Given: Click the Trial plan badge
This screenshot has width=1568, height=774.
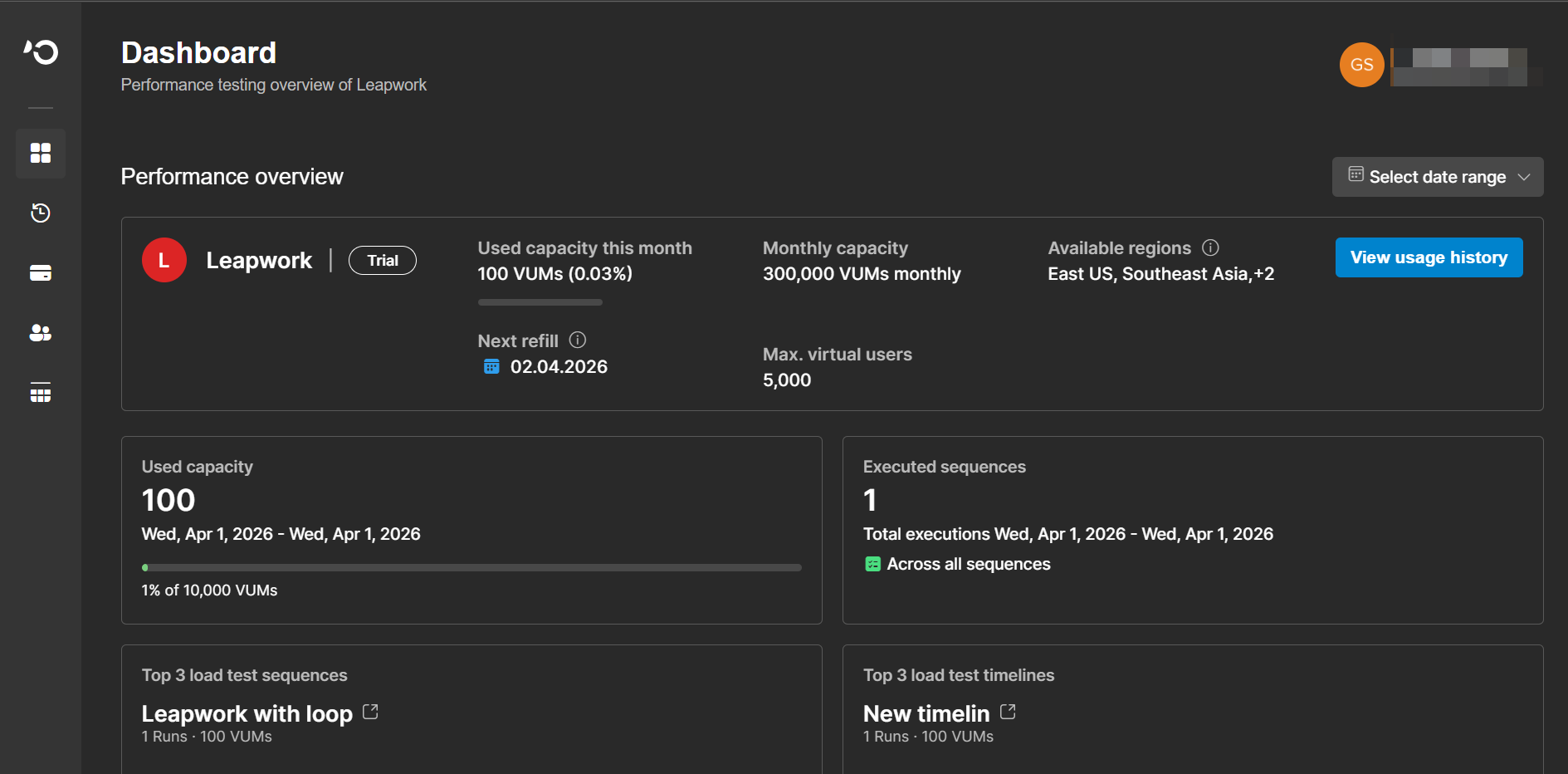Looking at the screenshot, I should (x=382, y=261).
